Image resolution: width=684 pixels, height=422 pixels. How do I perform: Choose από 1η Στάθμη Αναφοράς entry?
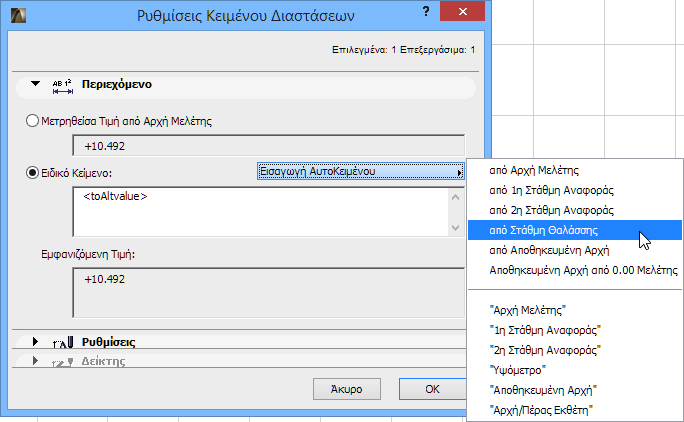point(575,190)
